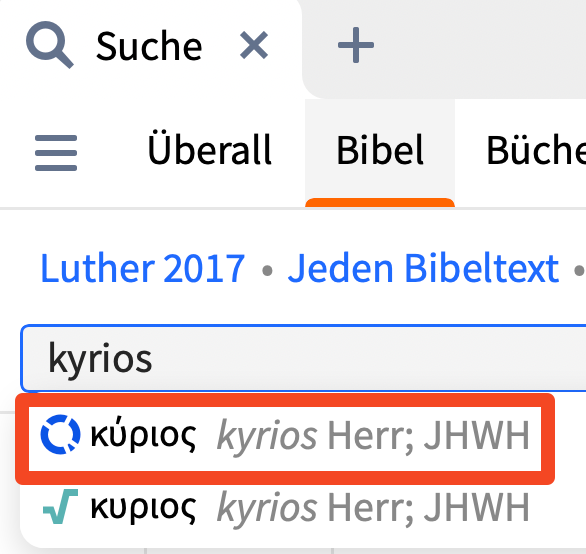This screenshot has width=586, height=554.
Task: Open a new tab with plus icon
Action: (x=355, y=45)
